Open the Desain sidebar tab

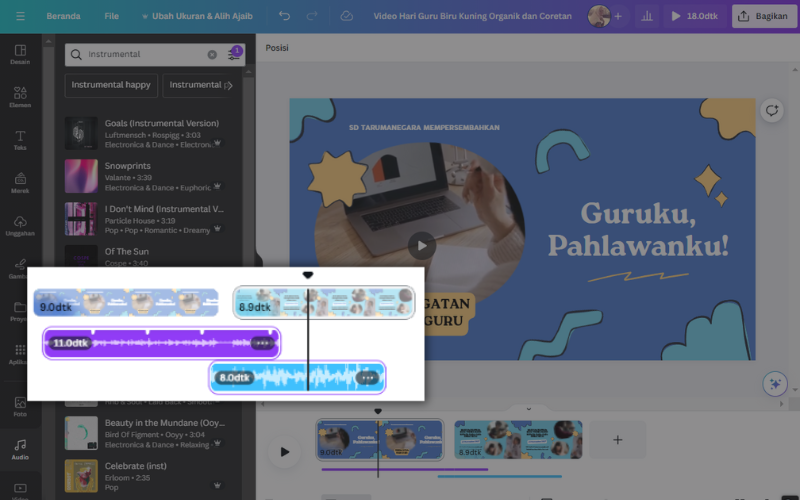point(20,55)
